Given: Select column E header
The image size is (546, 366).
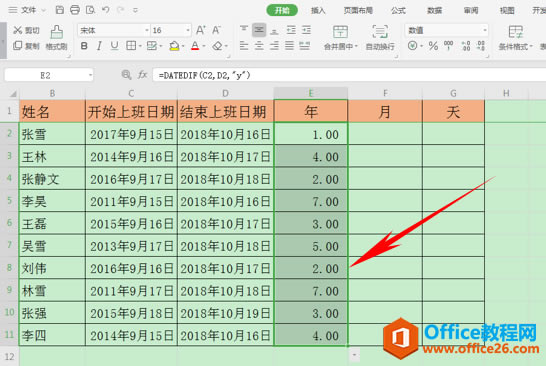Looking at the screenshot, I should pos(311,93).
